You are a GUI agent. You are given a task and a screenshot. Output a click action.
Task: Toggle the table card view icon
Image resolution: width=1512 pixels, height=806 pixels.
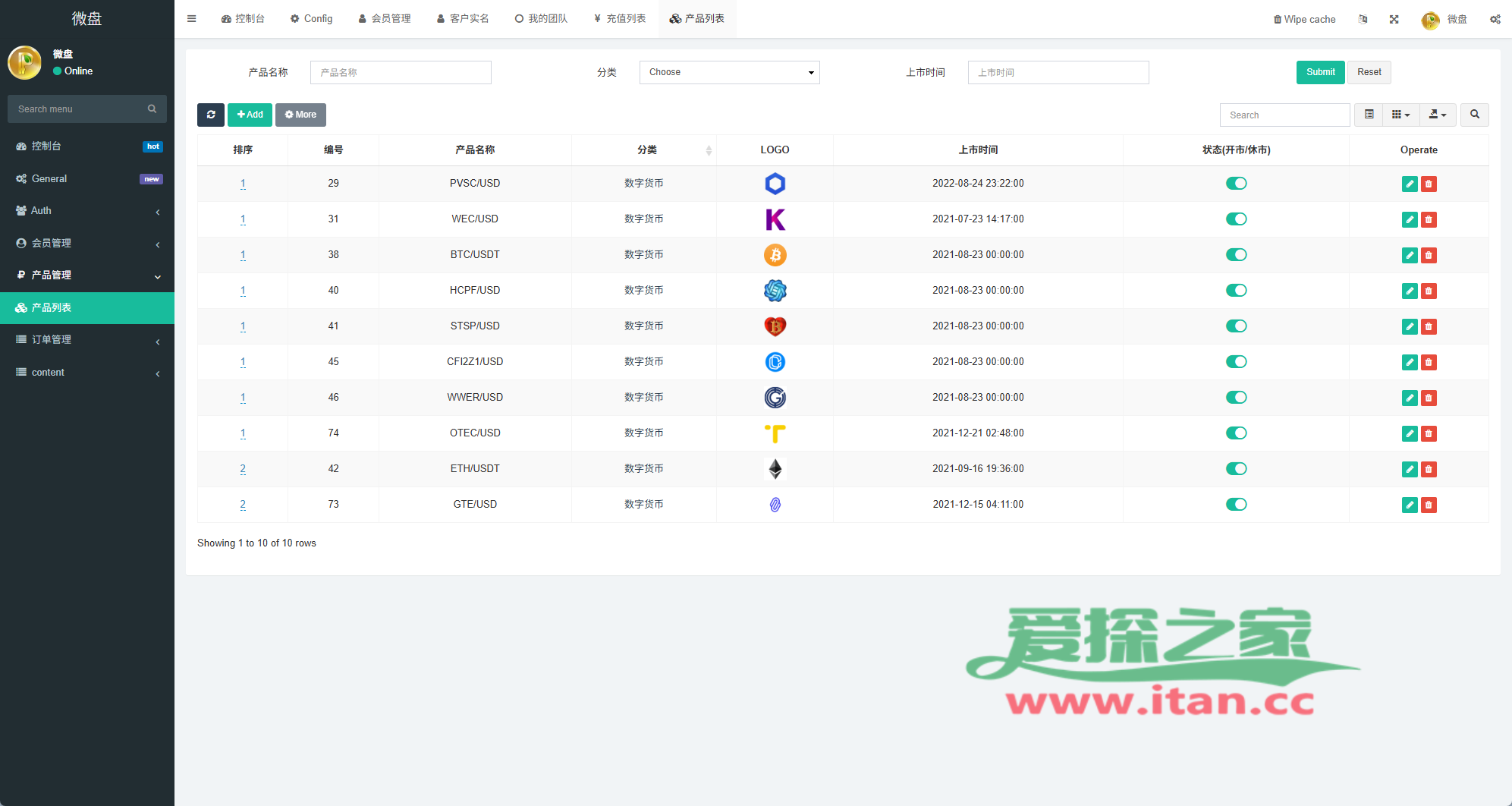coord(1369,115)
